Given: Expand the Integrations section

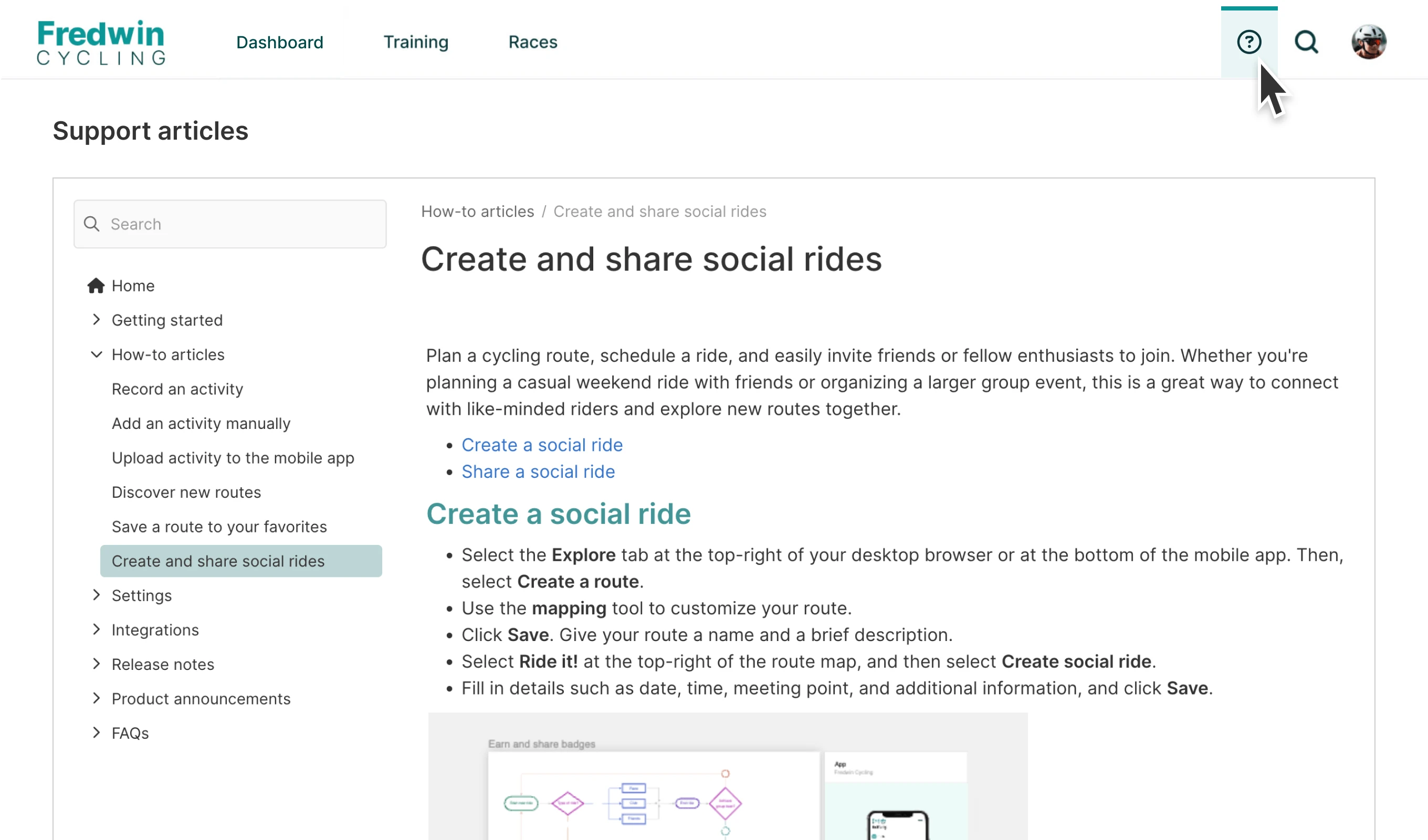Looking at the screenshot, I should coord(96,629).
